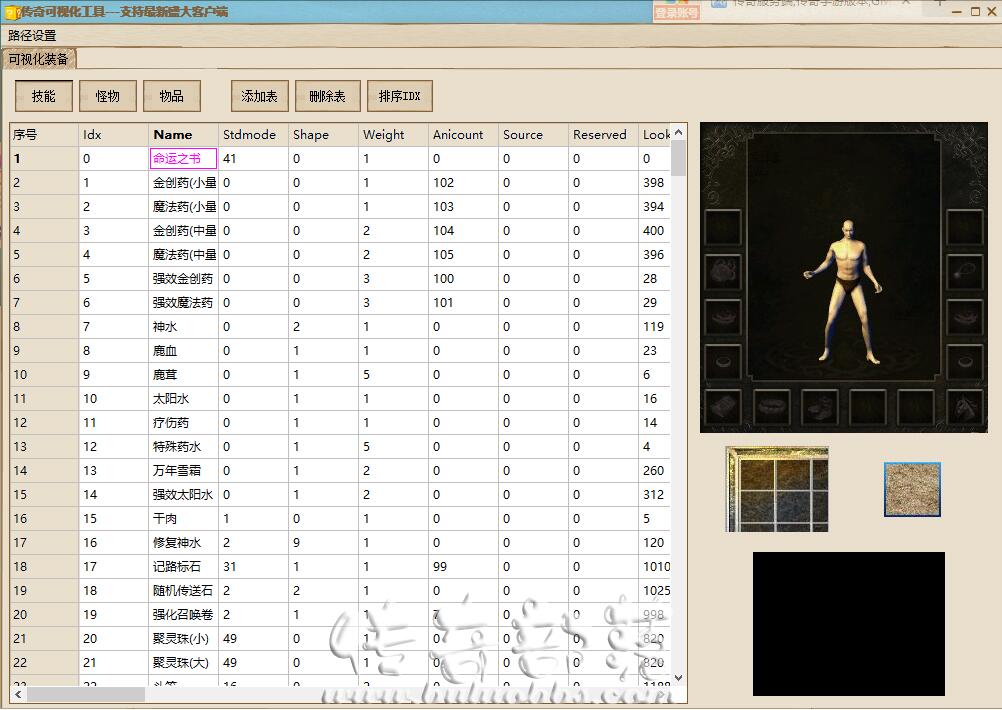The height and width of the screenshot is (710, 1002).
Task: Click the 添加表 button
Action: click(260, 96)
